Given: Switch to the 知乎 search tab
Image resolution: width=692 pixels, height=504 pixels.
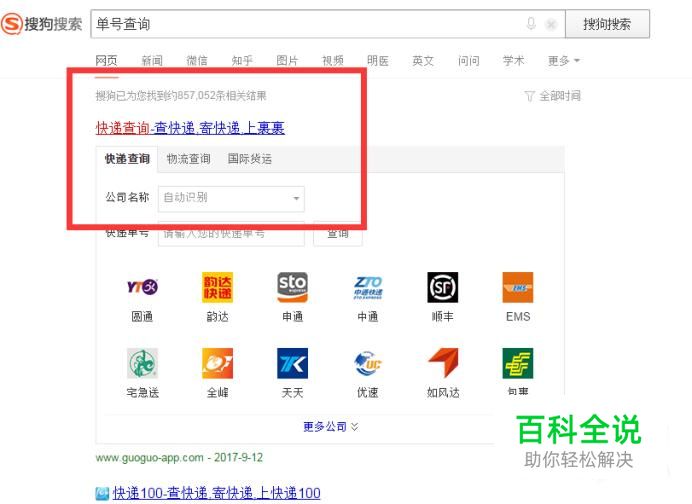Looking at the screenshot, I should click(x=242, y=60).
